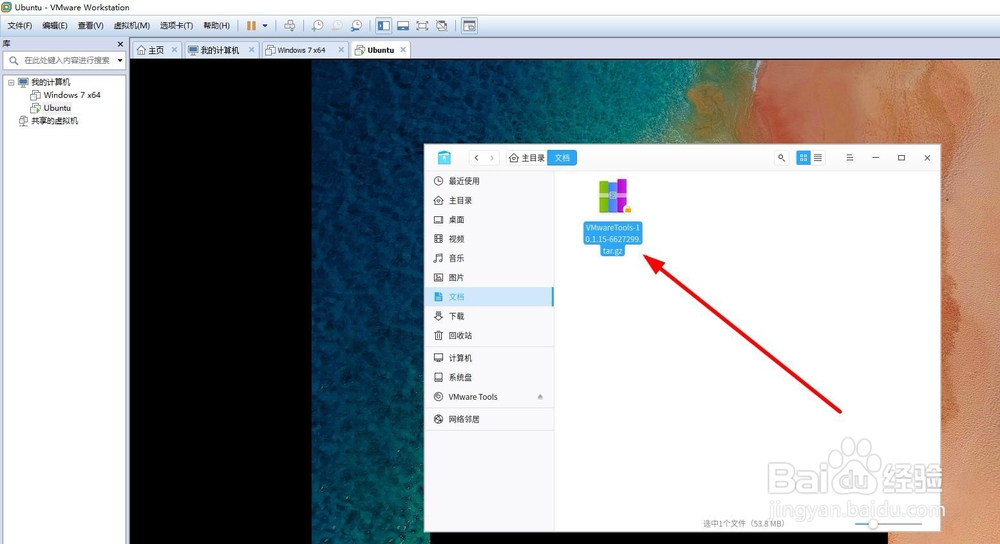
Task: Switch to Unity mode icon
Action: tap(441, 26)
